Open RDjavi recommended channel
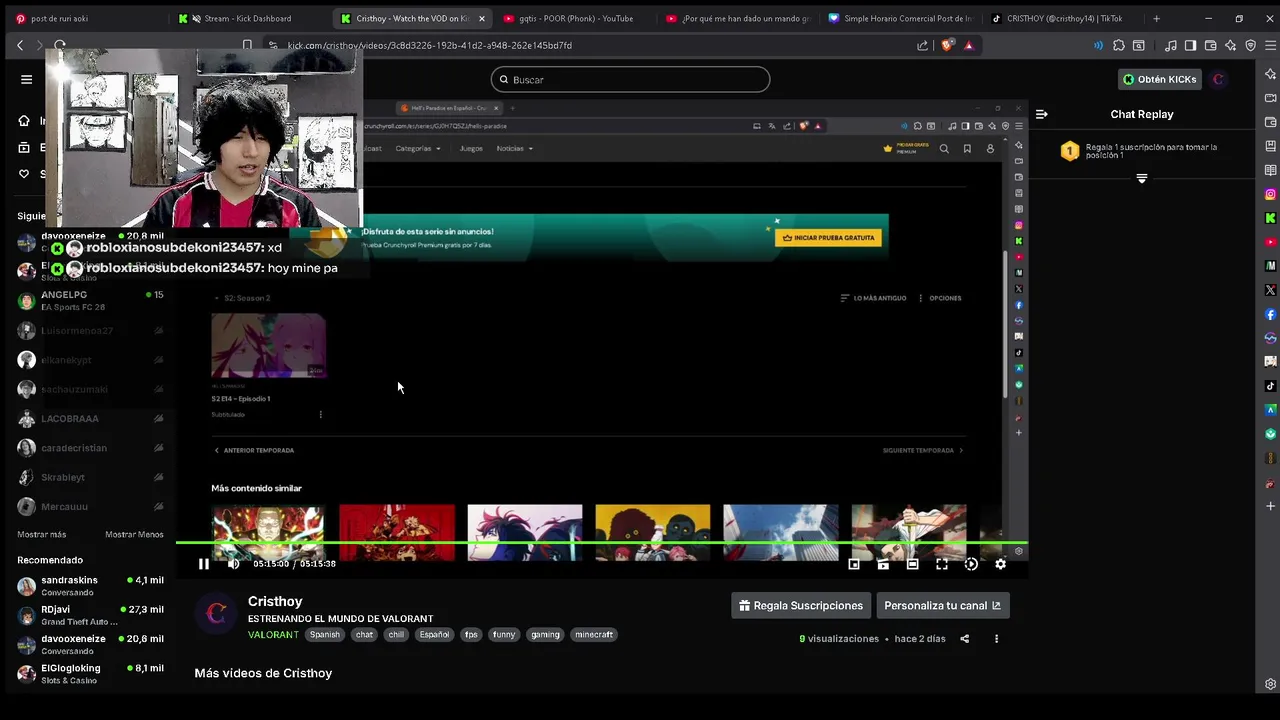 coord(90,615)
